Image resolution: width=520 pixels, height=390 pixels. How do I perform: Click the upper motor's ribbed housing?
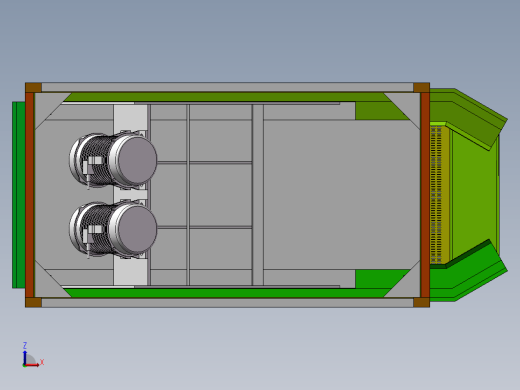click(97, 160)
